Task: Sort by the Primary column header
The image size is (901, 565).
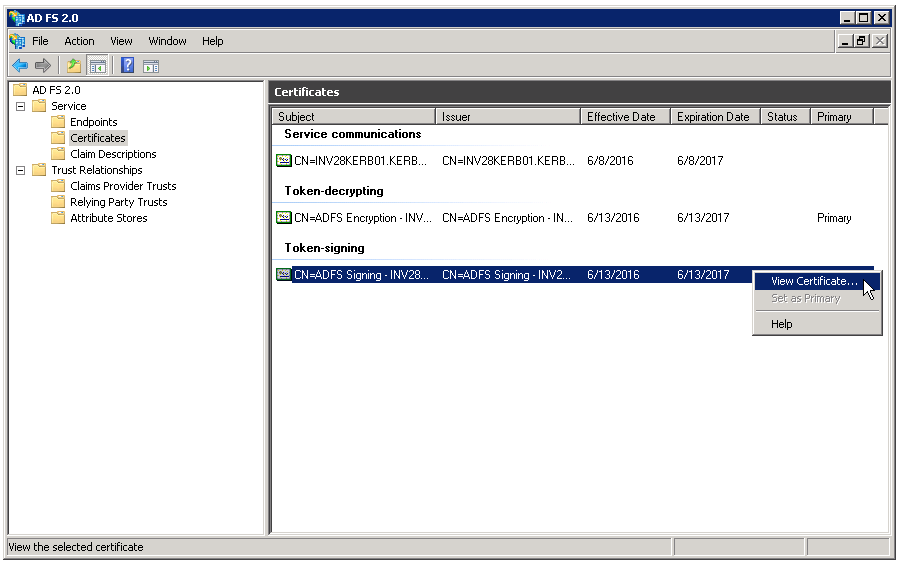Action: click(842, 117)
